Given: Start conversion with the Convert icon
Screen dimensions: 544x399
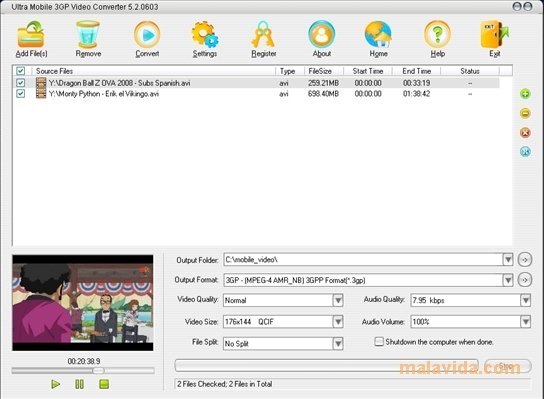Looking at the screenshot, I should click(x=147, y=34).
